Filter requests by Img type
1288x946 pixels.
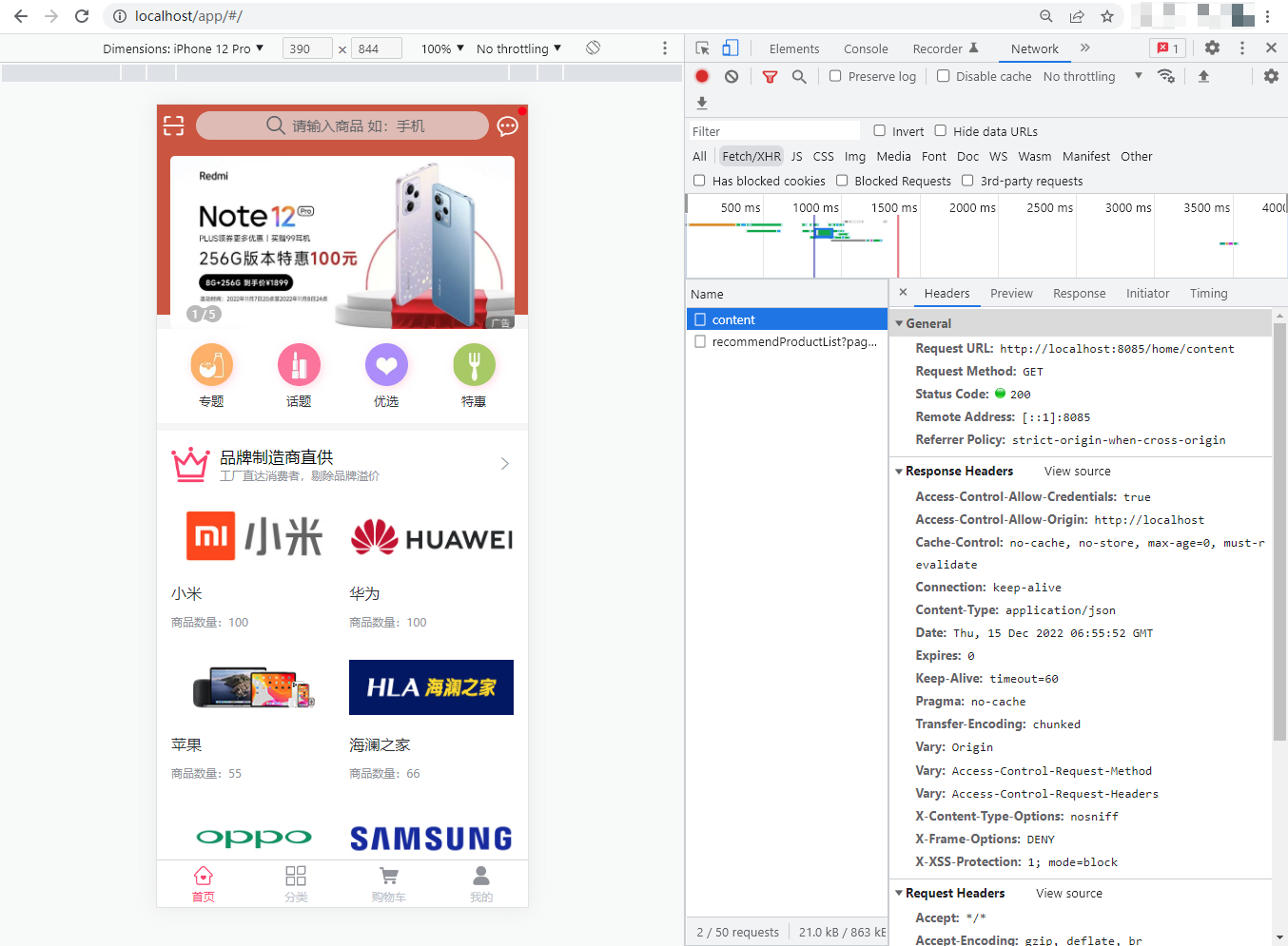(x=854, y=156)
